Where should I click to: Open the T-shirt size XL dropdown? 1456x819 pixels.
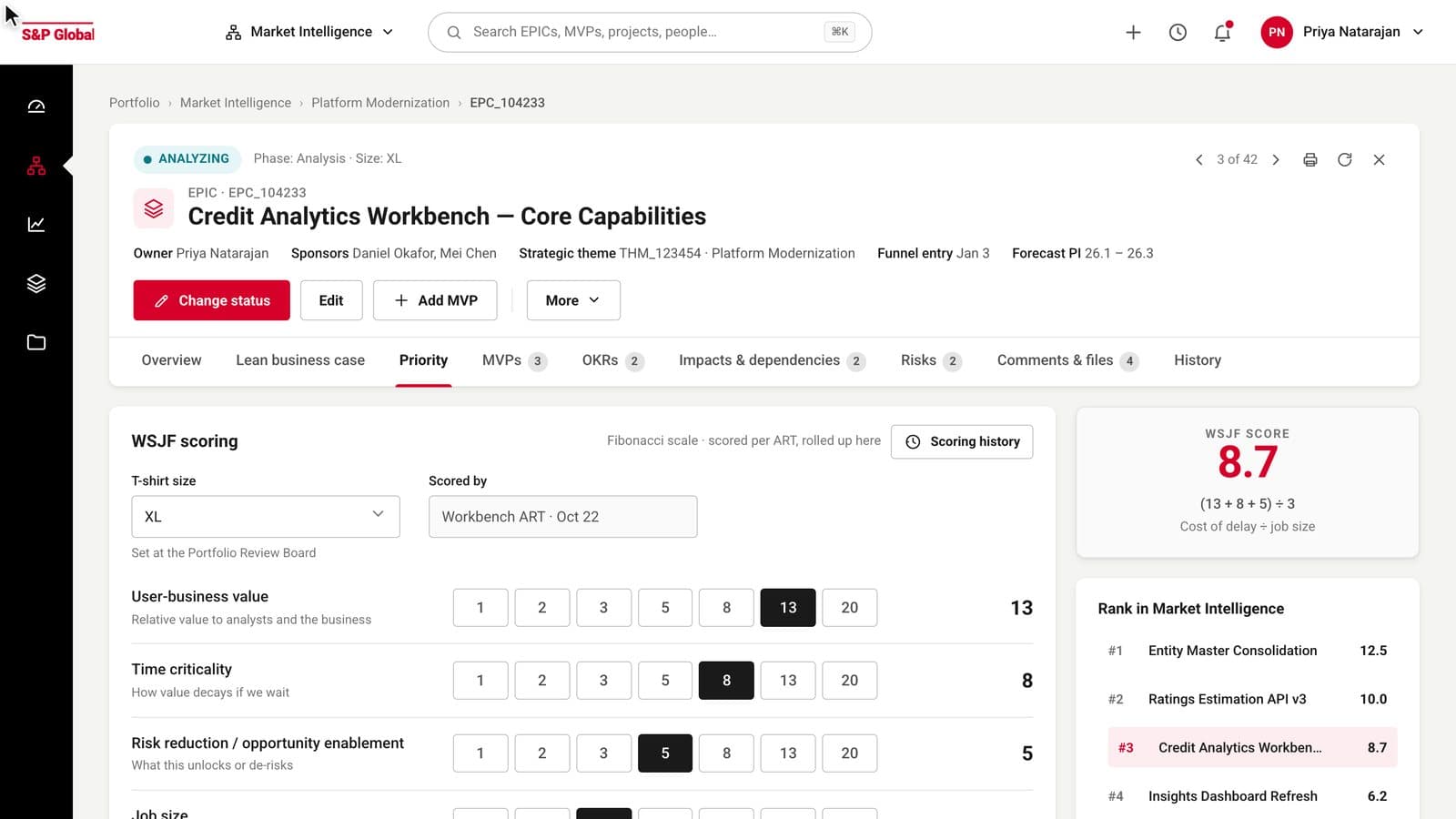point(266,517)
